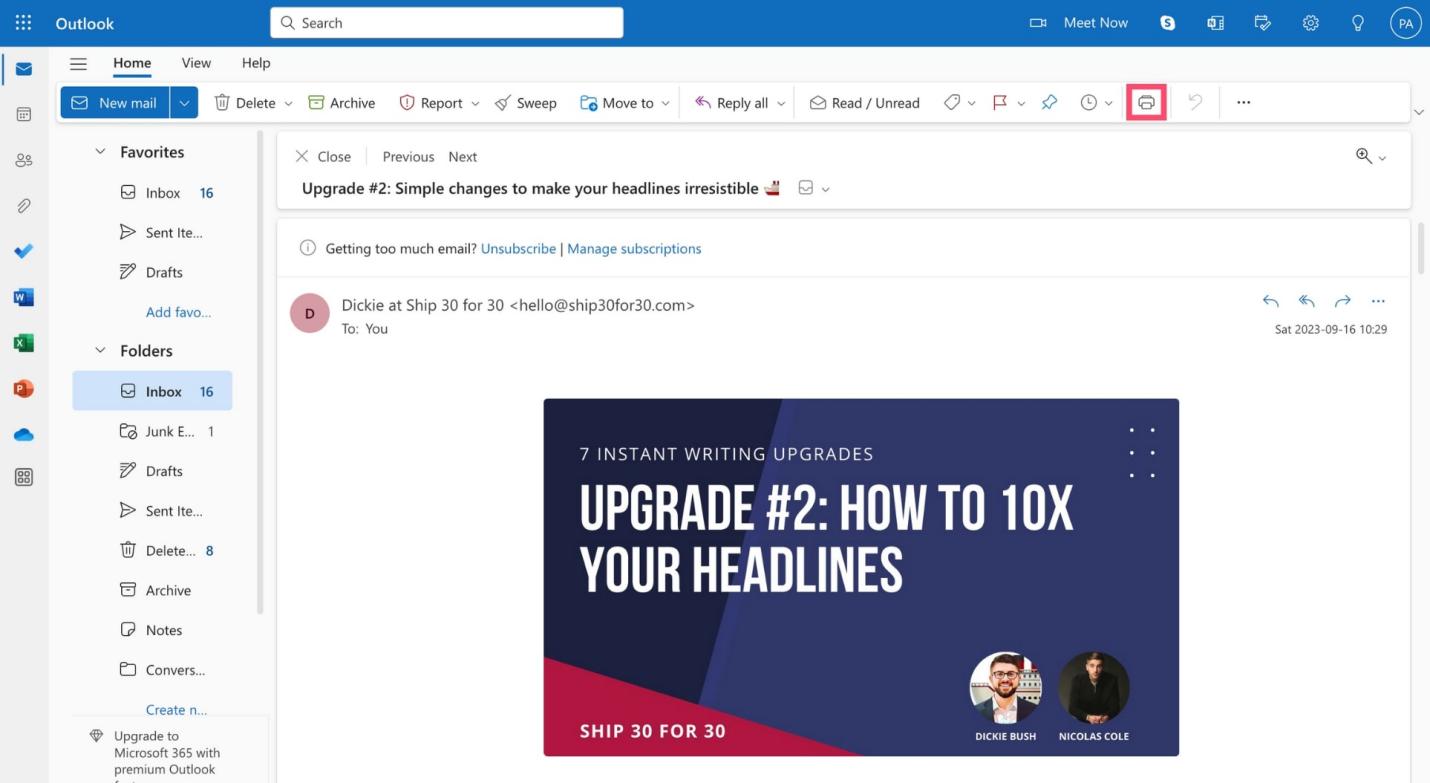The width and height of the screenshot is (1430, 783).
Task: Open Tips lightbulb icon
Action: pos(1358,22)
